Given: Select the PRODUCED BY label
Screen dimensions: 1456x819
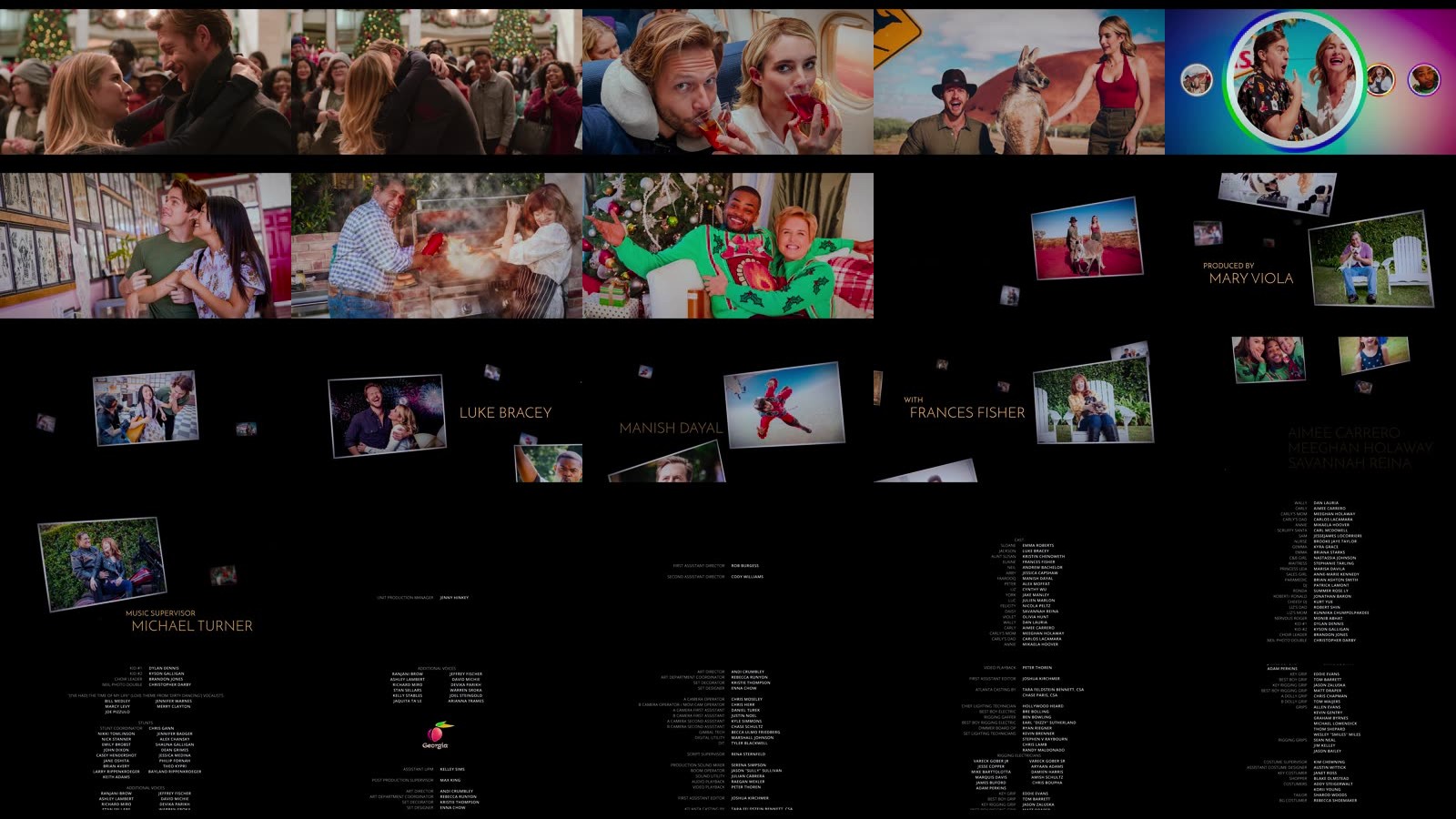Looking at the screenshot, I should tap(1228, 266).
